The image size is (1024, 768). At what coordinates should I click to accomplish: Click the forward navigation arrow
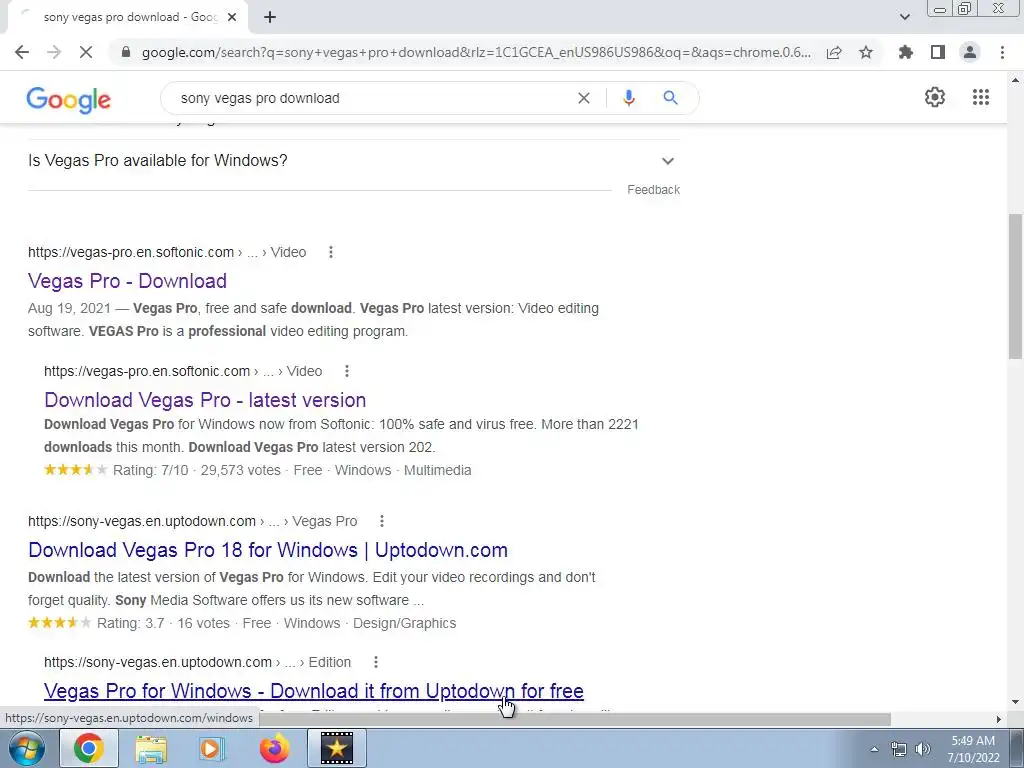pyautogui.click(x=54, y=52)
